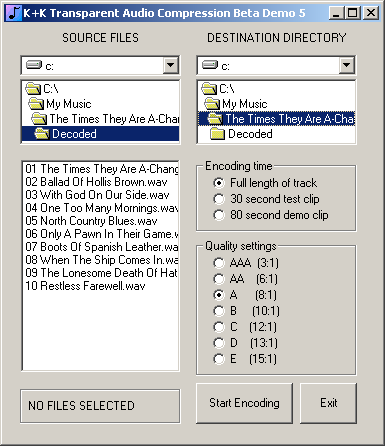Open the source files drive dropdown arrow

[x=171, y=65]
